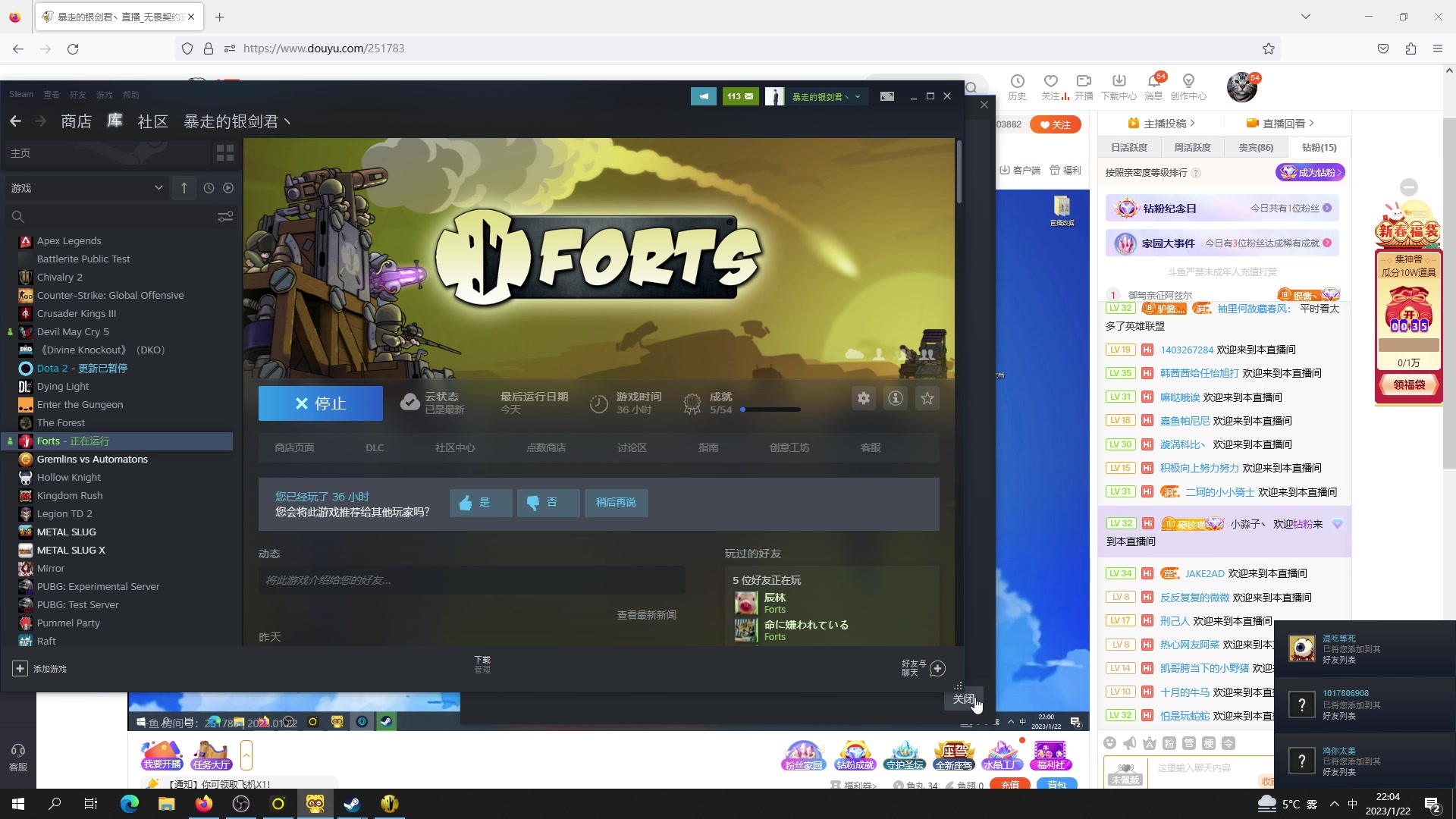Toggle ready-to-play games filter

pos(228,188)
